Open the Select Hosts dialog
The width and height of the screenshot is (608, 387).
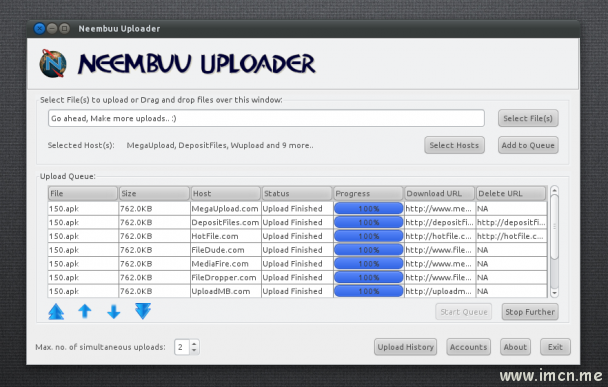coord(454,145)
